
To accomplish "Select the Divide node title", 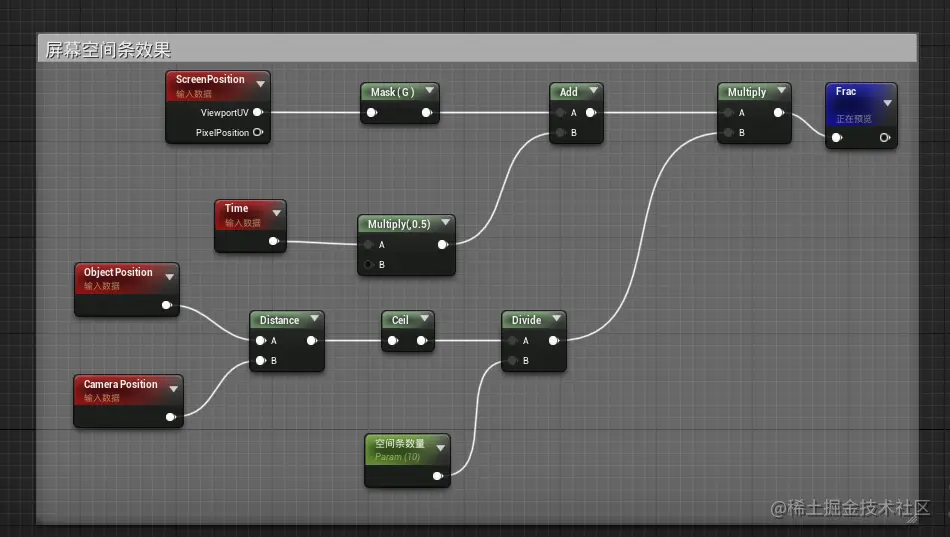I will [526, 320].
